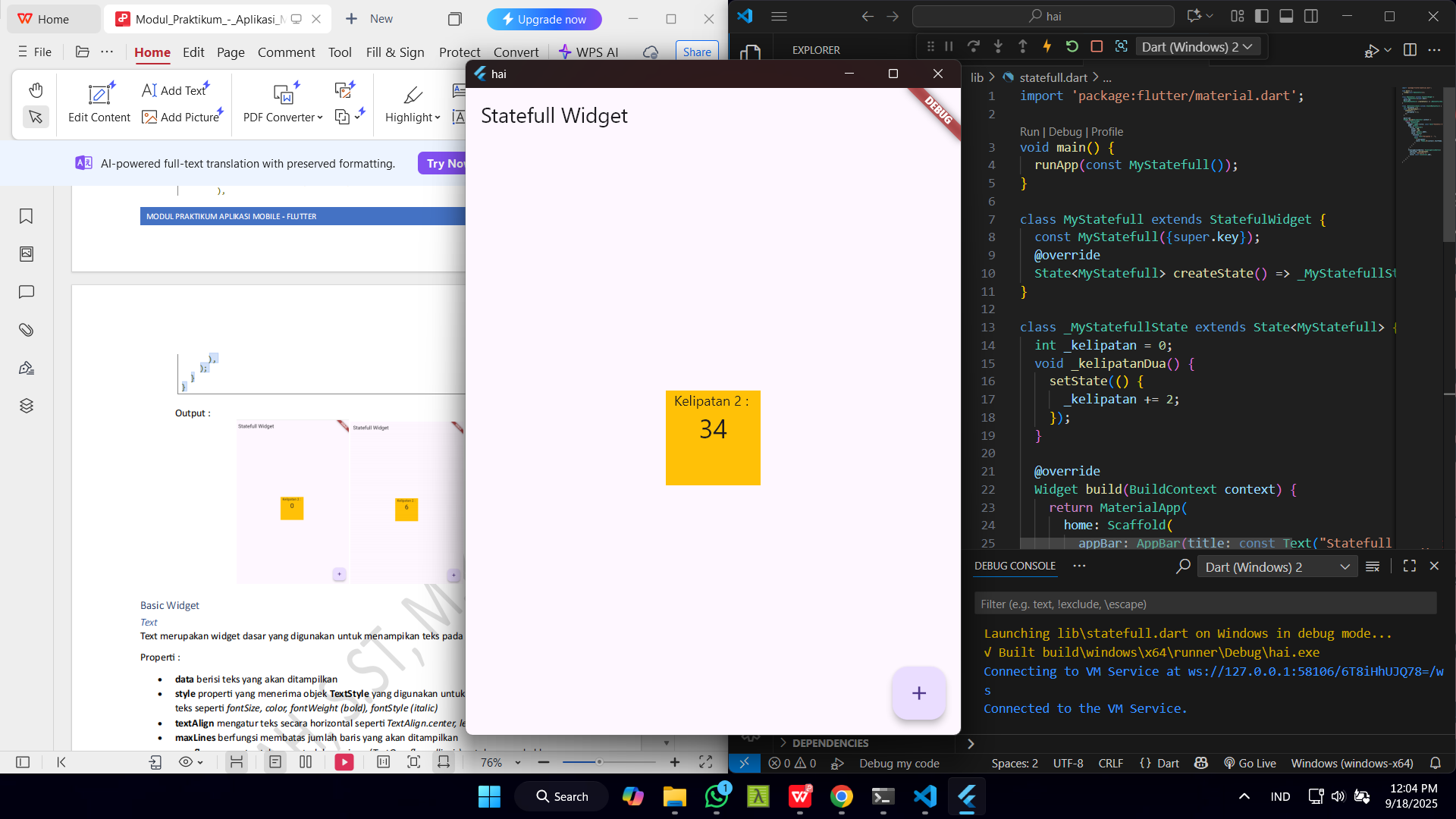The height and width of the screenshot is (819, 1456).
Task: Click Edit Content tool in WPS
Action: pos(99,103)
